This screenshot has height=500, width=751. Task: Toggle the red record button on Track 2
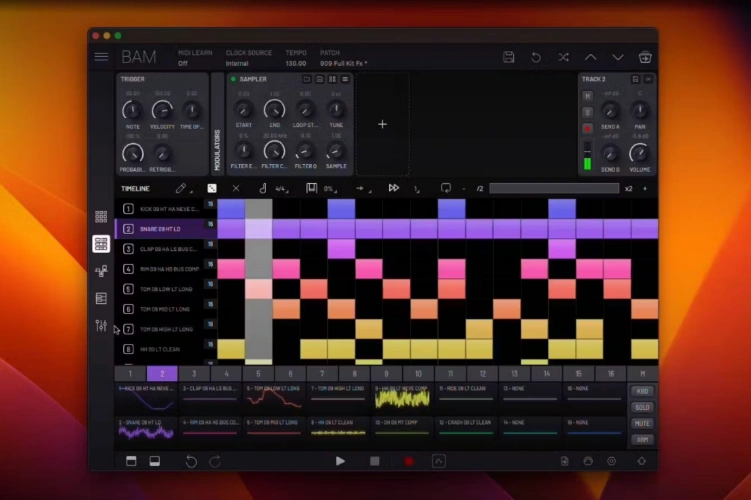[588, 128]
